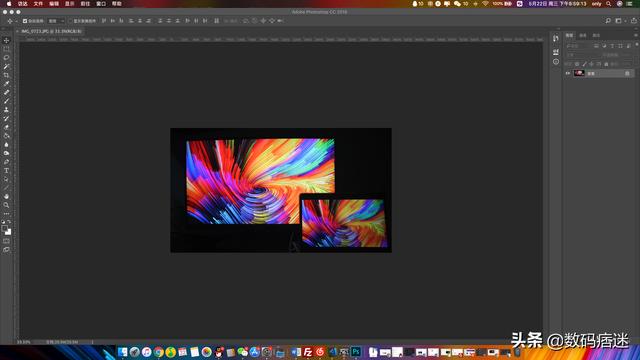Select the Path Selection tool
The image size is (640, 360).
(6, 179)
